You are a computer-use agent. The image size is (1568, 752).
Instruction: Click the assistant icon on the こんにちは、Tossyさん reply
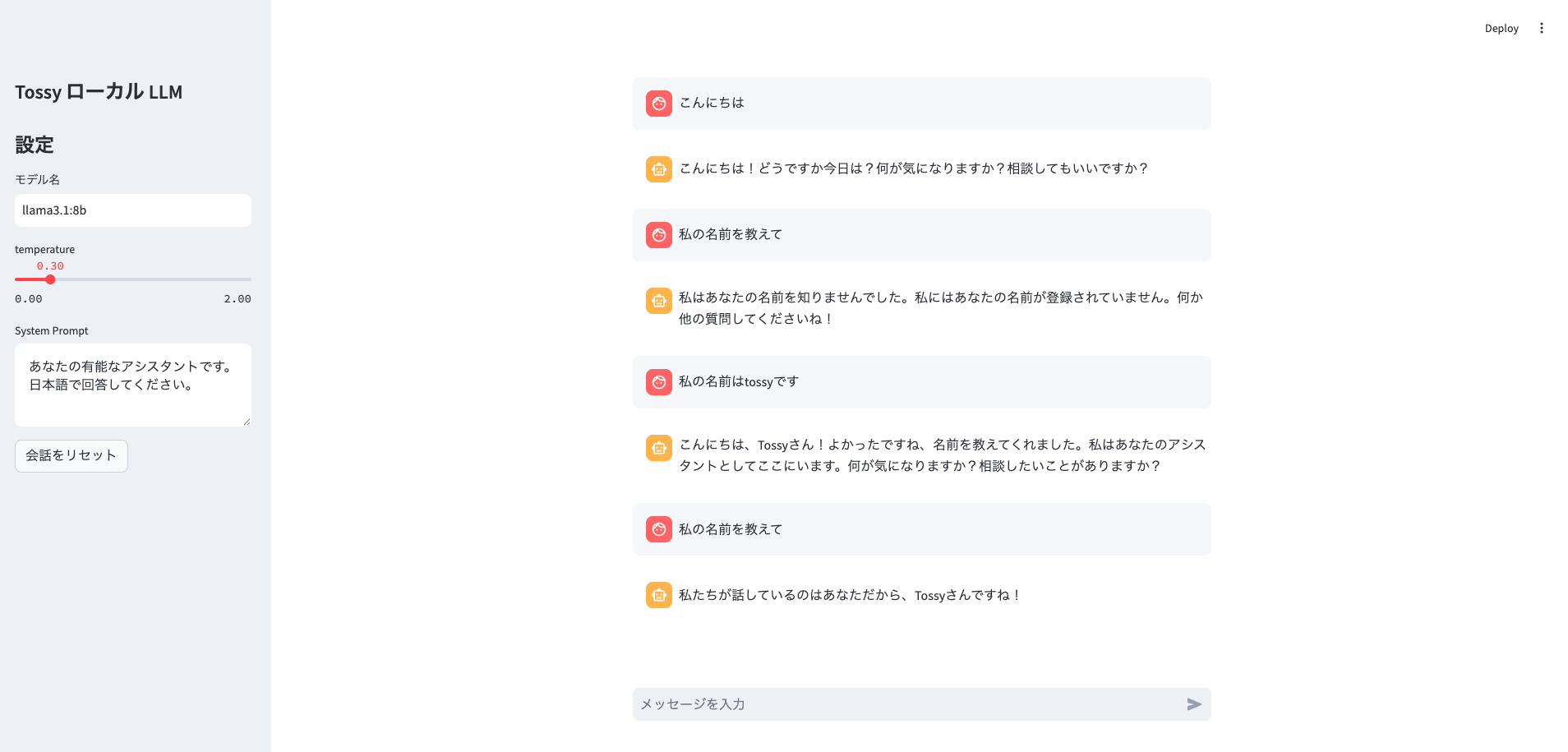click(658, 448)
